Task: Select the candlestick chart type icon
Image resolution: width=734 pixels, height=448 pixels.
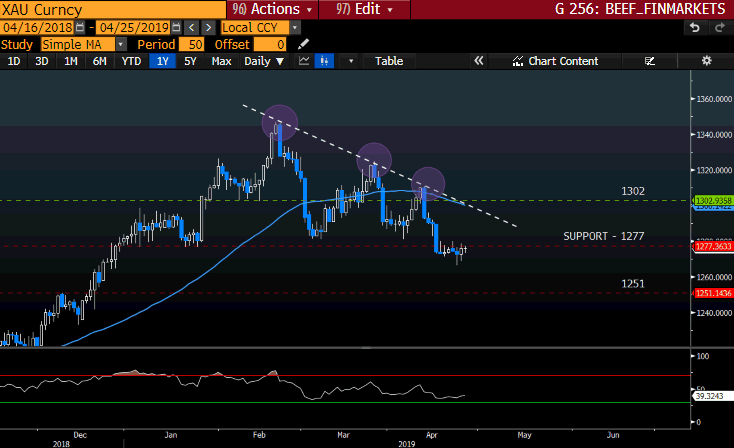Action: tap(324, 61)
